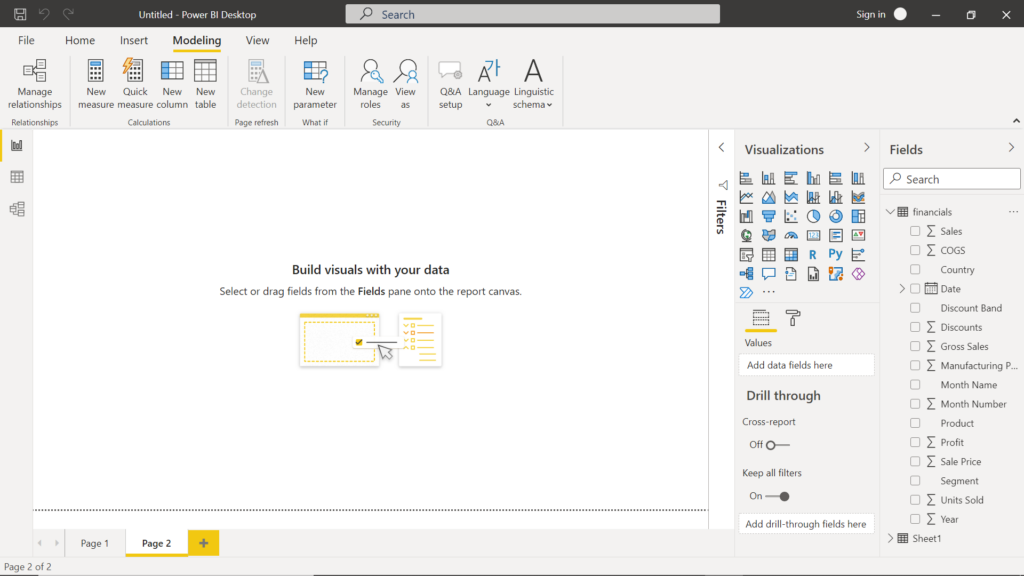This screenshot has height=576, width=1024.
Task: Select the R script visual
Action: click(812, 255)
